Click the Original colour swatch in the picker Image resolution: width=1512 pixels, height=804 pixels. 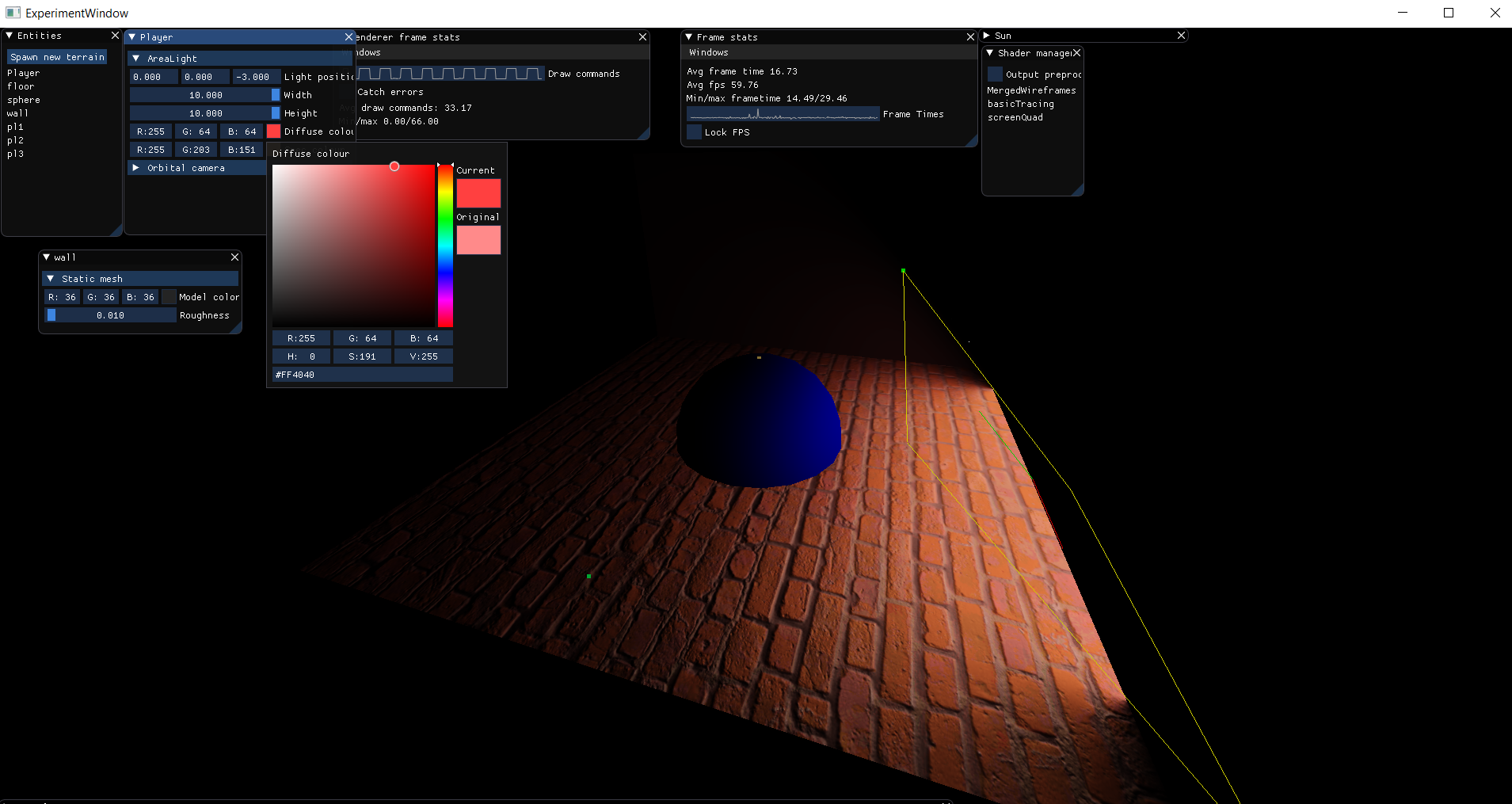tap(478, 239)
